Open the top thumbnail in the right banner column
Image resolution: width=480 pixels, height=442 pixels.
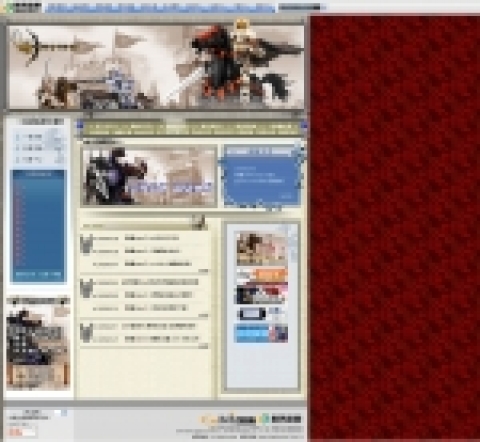tap(262, 249)
